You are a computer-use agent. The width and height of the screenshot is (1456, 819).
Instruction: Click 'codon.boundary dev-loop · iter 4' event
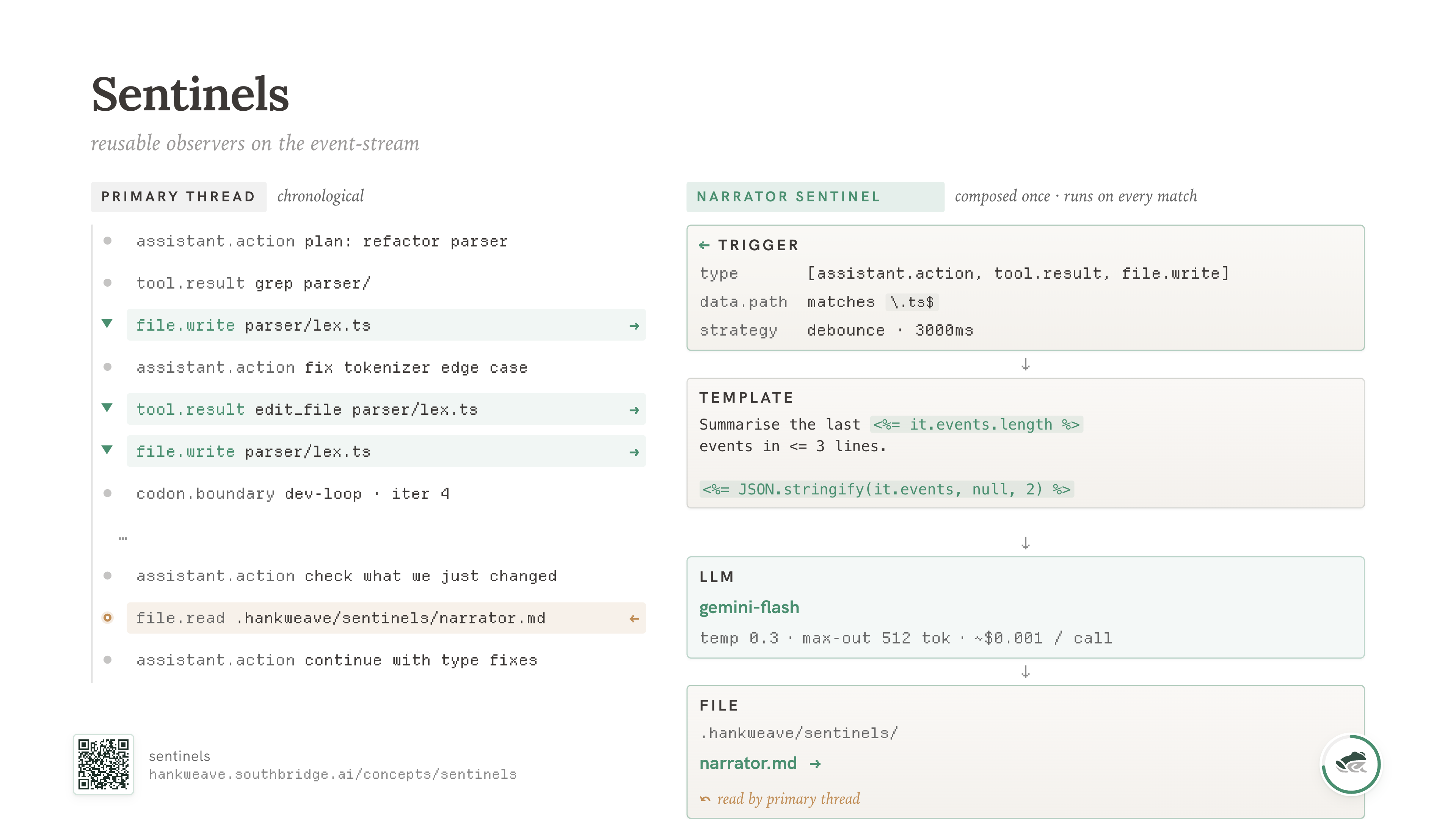point(293,494)
